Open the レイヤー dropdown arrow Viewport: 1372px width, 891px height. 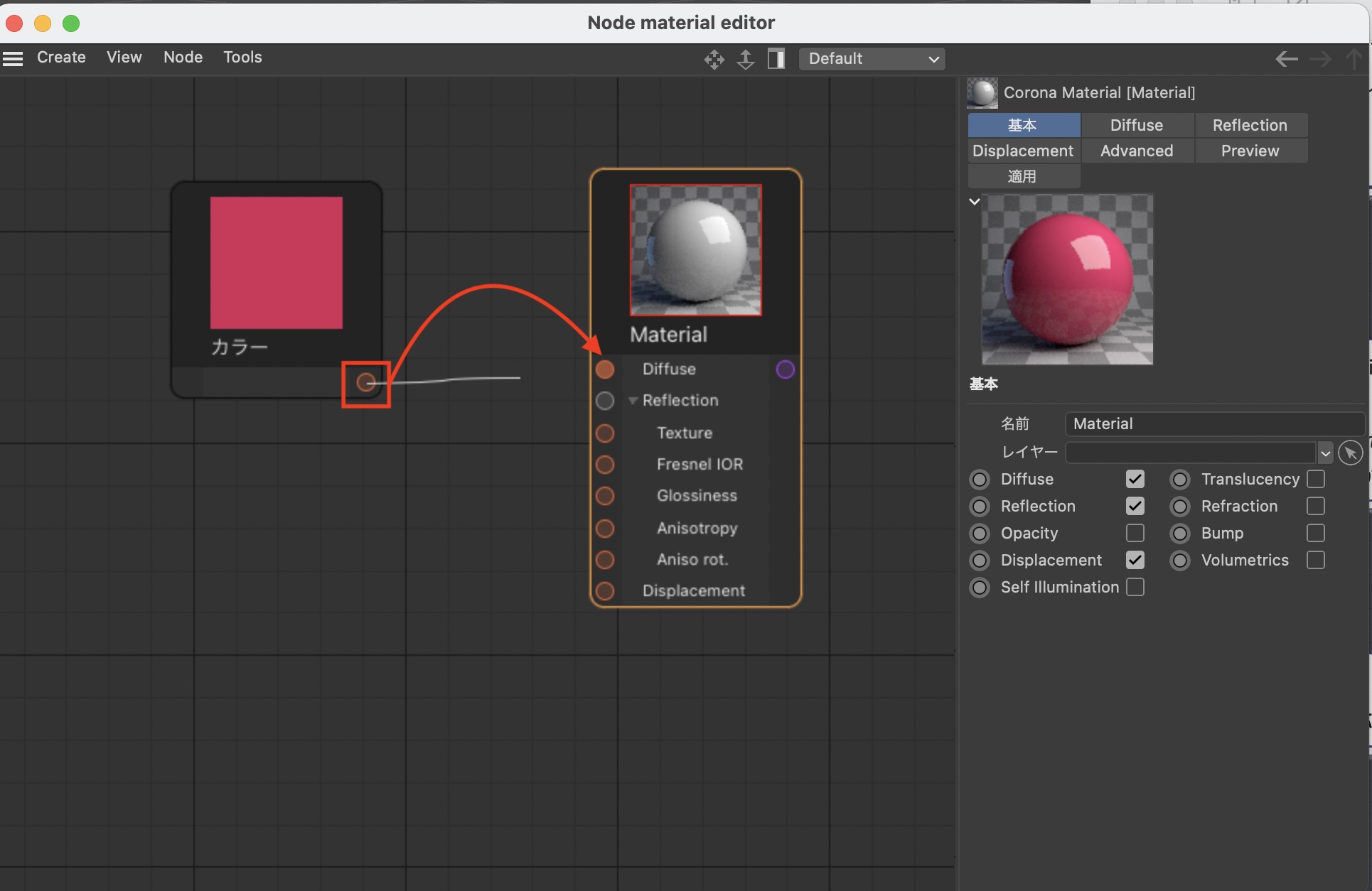[x=1325, y=453]
